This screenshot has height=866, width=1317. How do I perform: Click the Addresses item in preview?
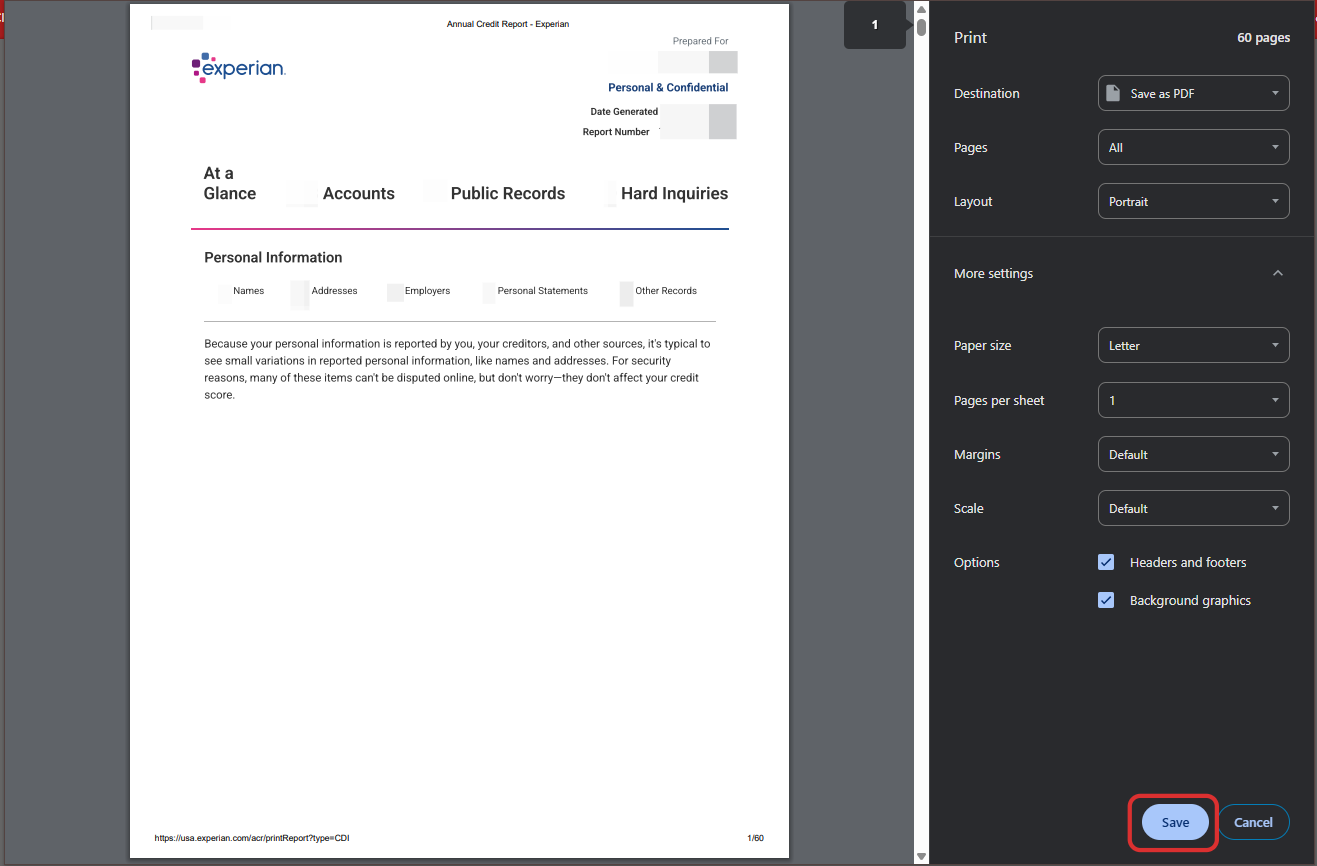[x=334, y=291]
